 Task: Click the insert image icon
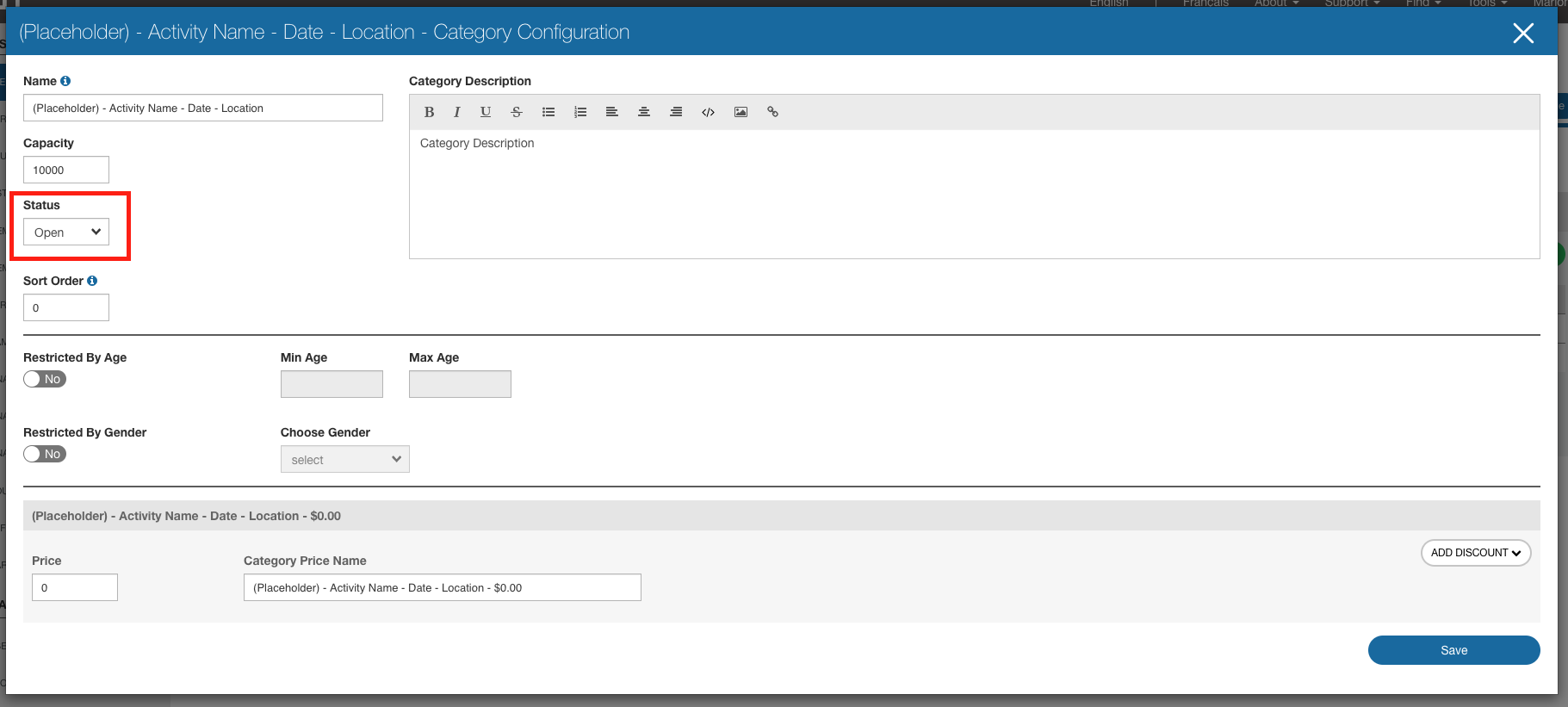[x=741, y=112]
